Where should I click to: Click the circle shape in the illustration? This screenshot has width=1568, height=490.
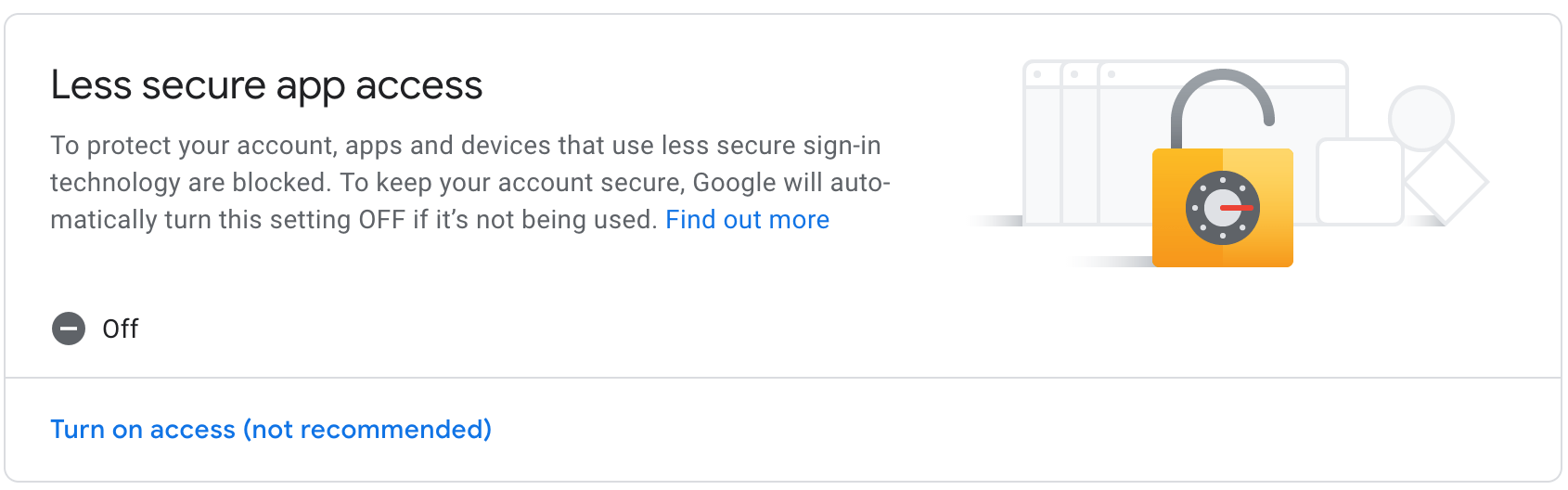(x=1420, y=118)
